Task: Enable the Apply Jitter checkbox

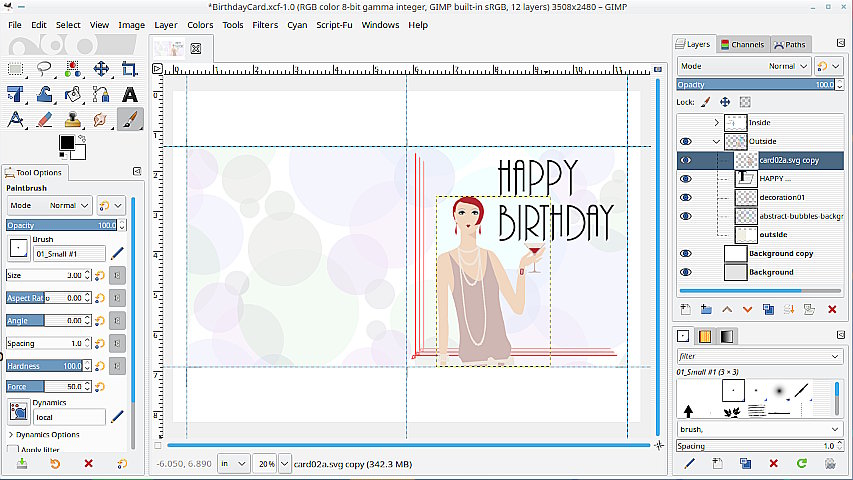Action: click(12, 450)
